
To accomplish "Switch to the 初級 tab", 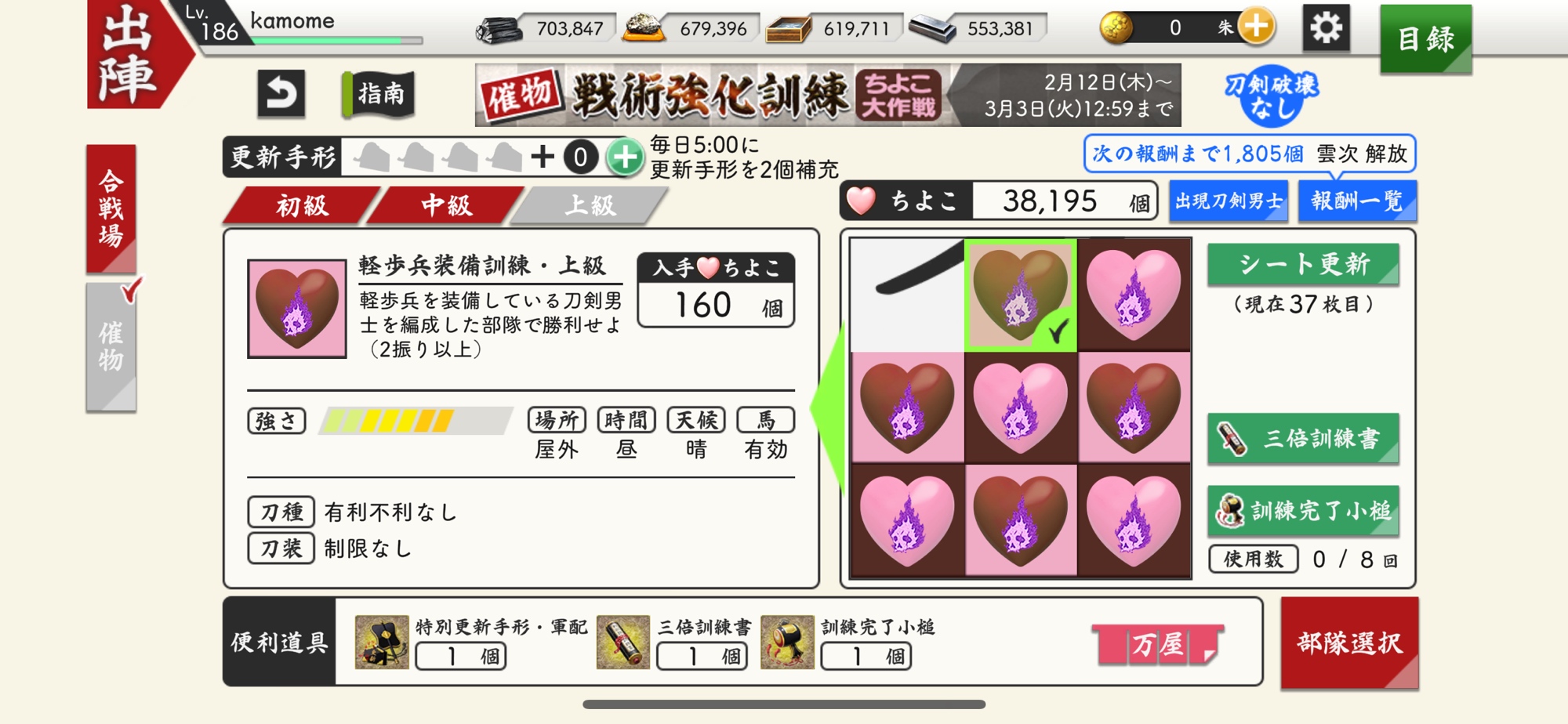I will [302, 206].
